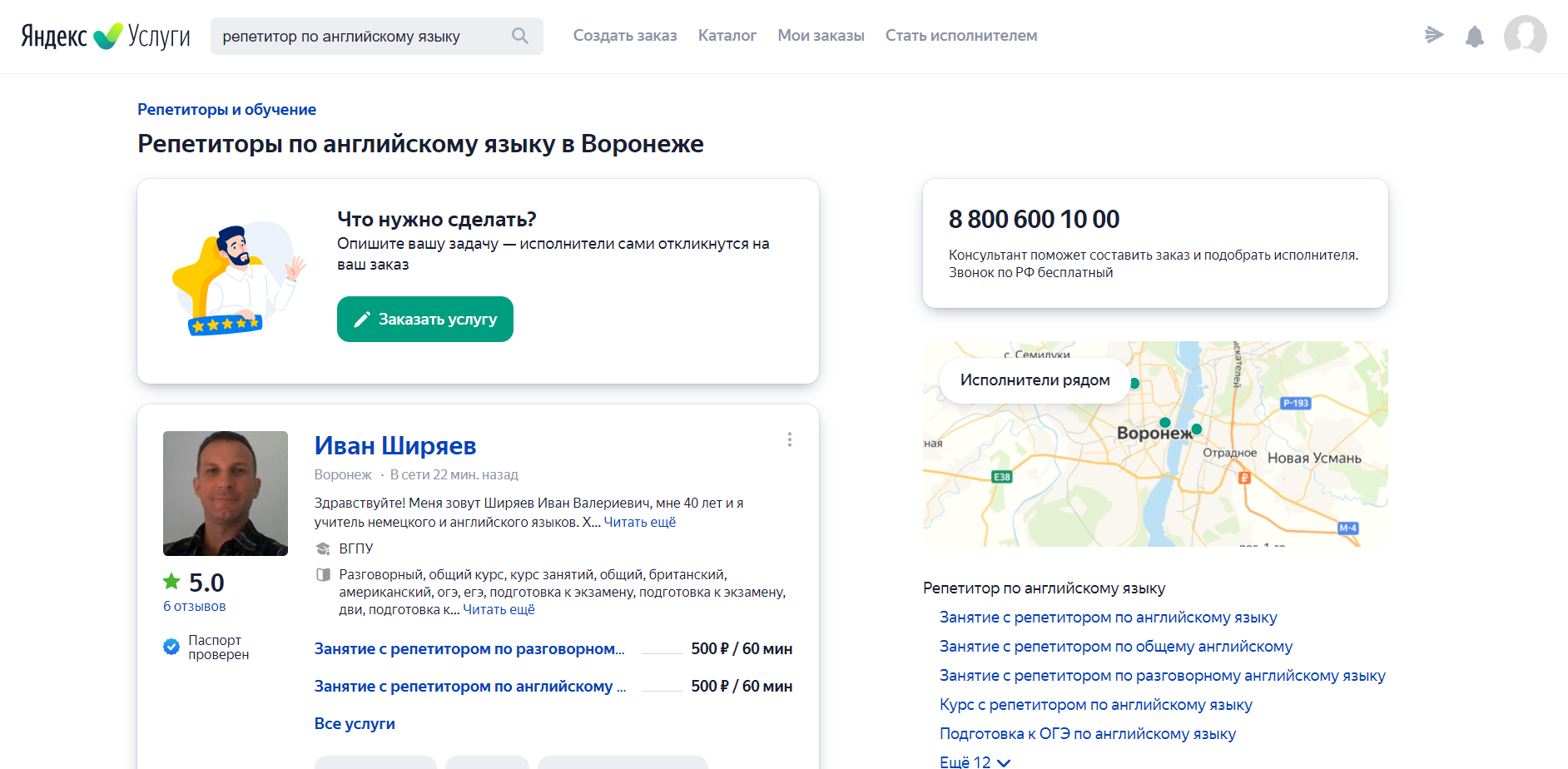Expand subjects list 'Читать ещё'

tap(499, 609)
